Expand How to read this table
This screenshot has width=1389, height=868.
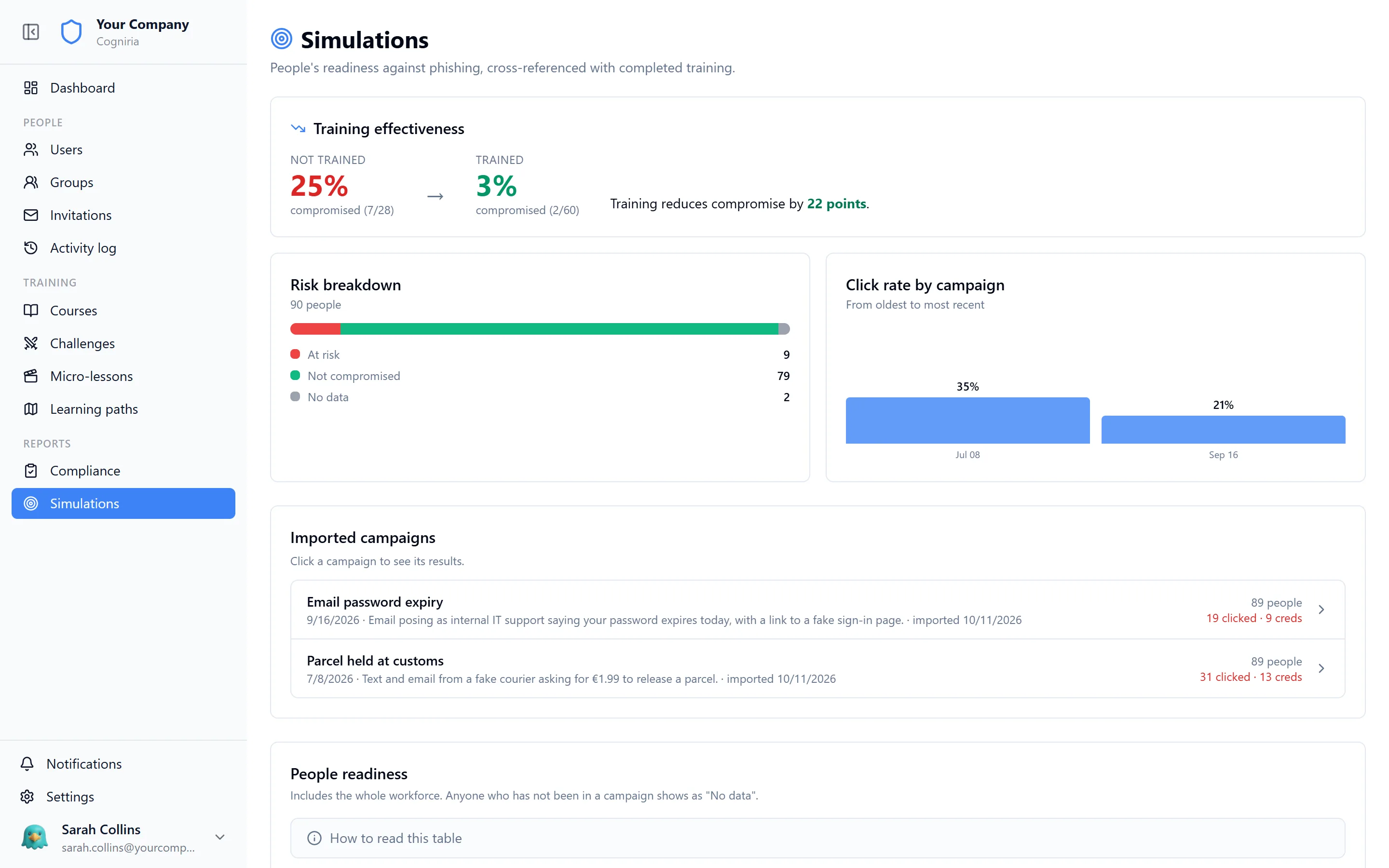[817, 838]
